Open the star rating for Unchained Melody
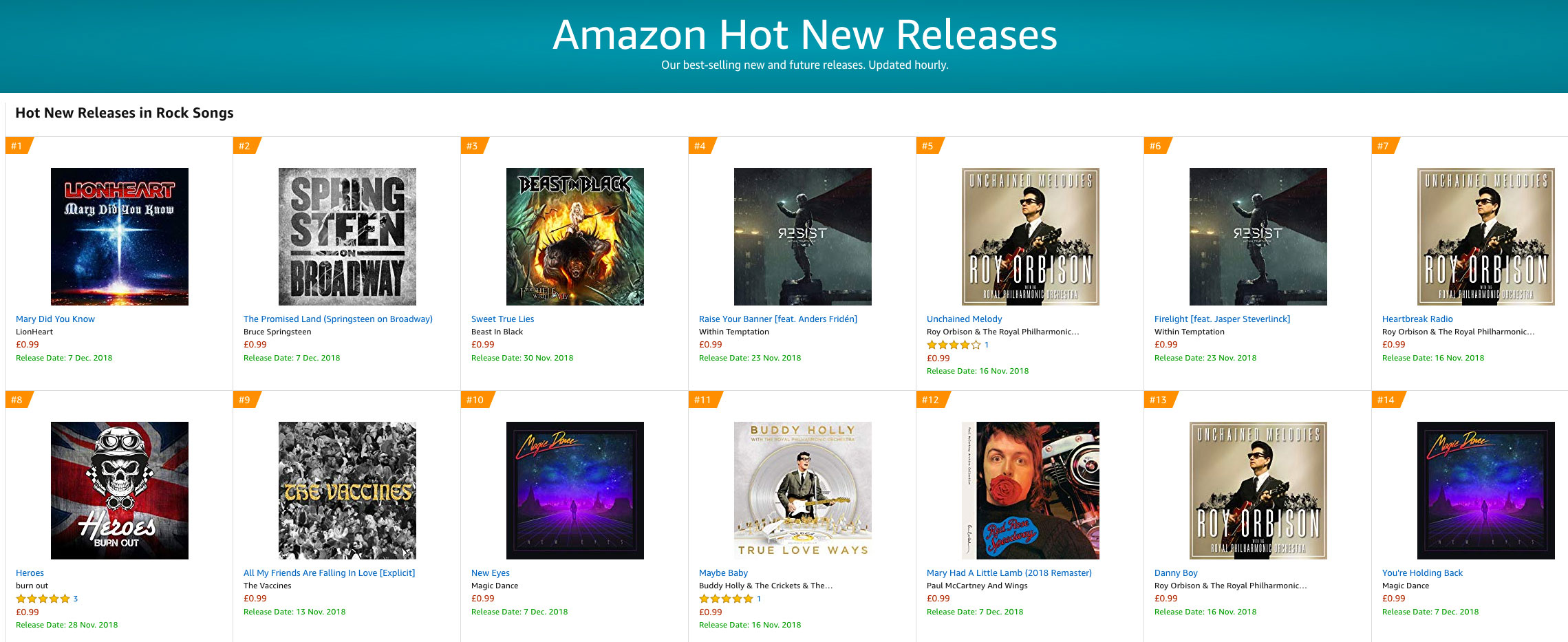Screen dimensions: 1568x642 (x=954, y=345)
